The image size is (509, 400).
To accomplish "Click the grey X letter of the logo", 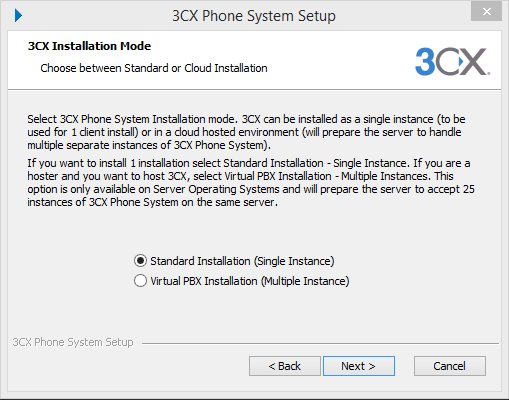I will click(x=473, y=62).
